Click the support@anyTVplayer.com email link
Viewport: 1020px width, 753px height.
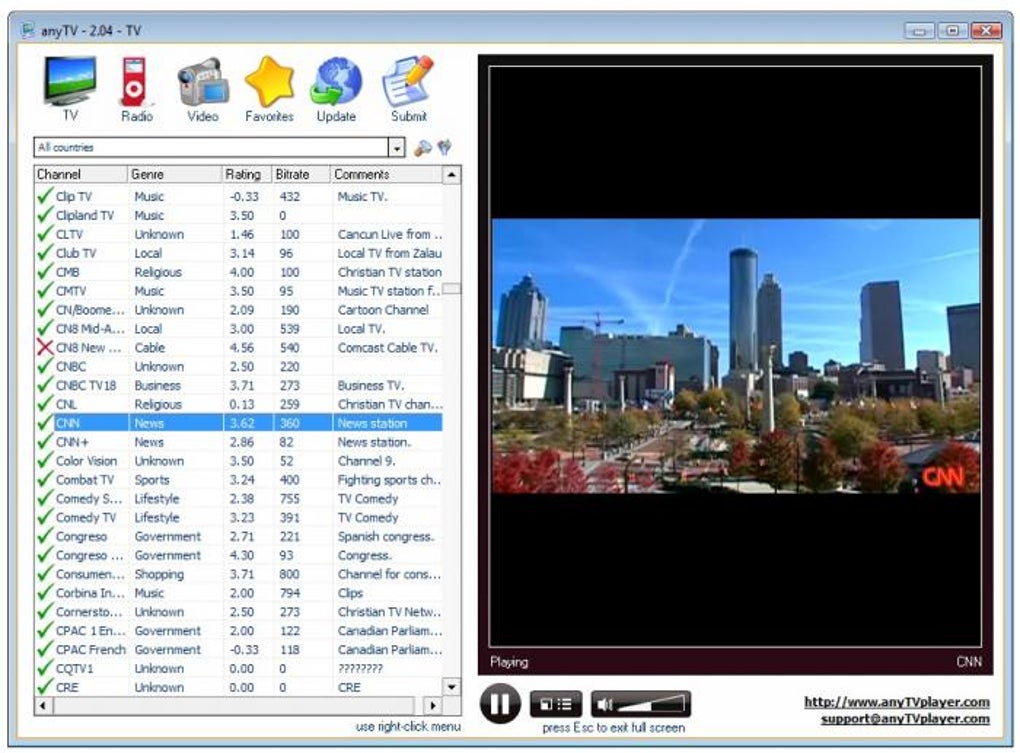point(905,719)
